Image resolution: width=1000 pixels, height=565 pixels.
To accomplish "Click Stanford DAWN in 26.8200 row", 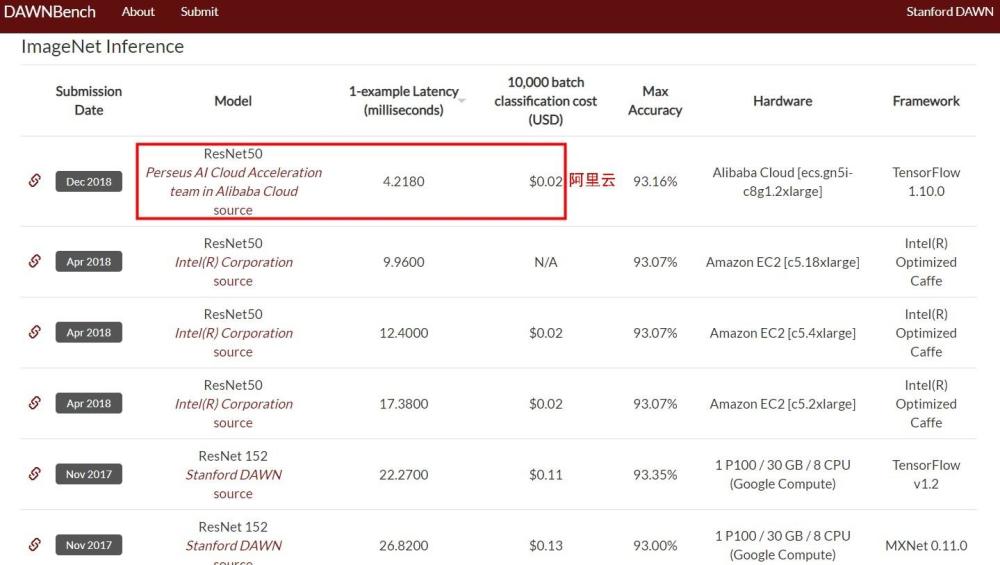I will [x=233, y=545].
